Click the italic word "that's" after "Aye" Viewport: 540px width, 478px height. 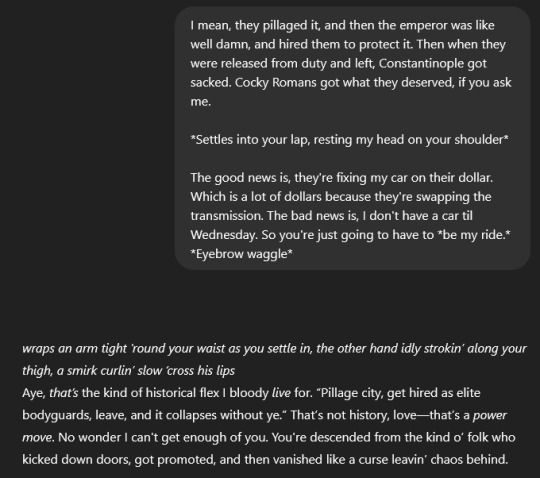(64, 393)
